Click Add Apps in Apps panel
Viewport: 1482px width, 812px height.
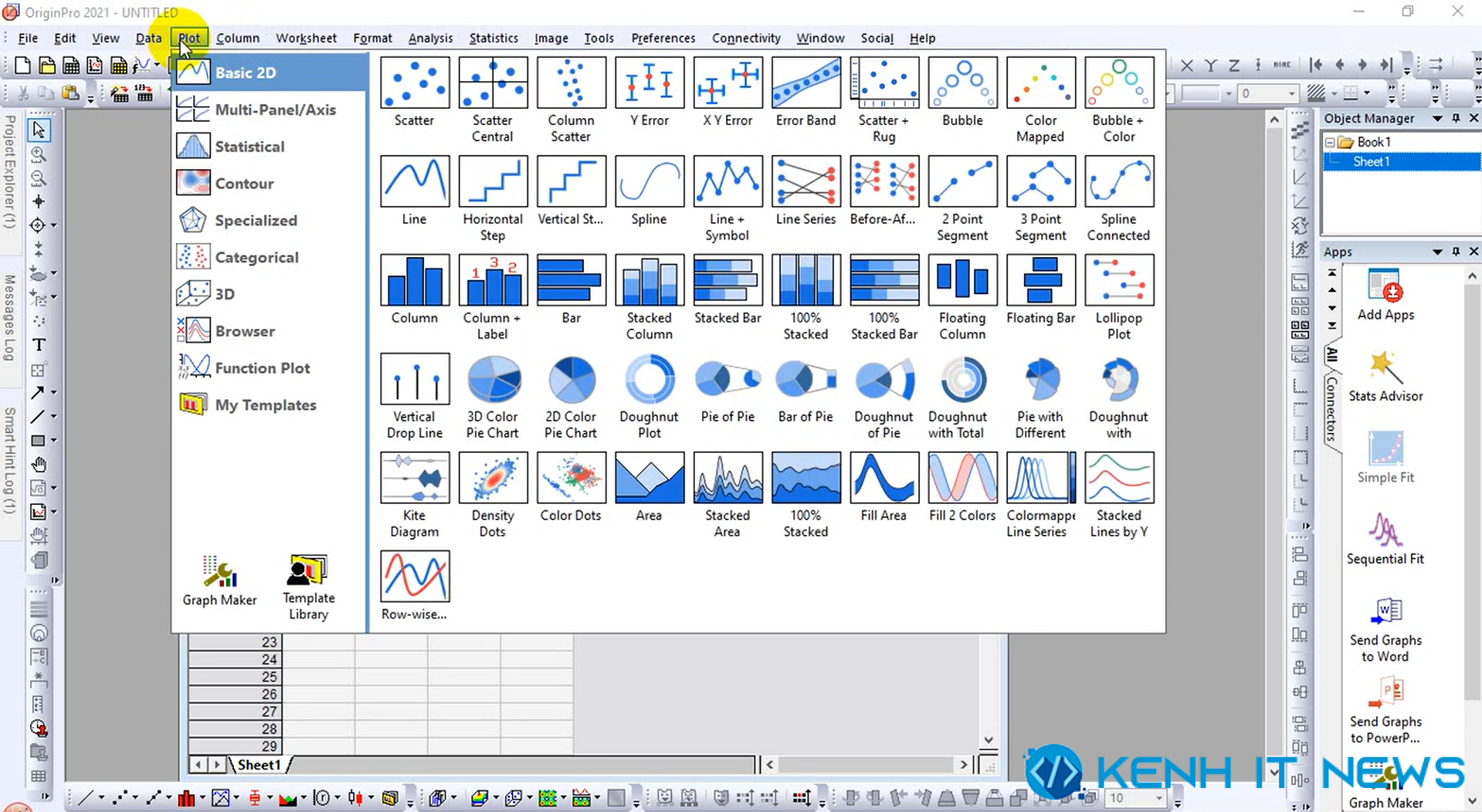click(1385, 295)
